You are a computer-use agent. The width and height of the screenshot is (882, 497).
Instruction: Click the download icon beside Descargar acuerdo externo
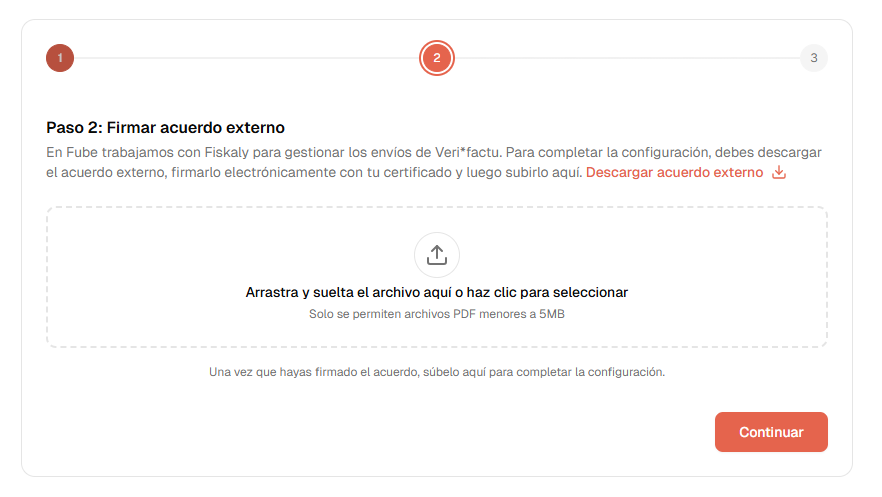tap(779, 173)
